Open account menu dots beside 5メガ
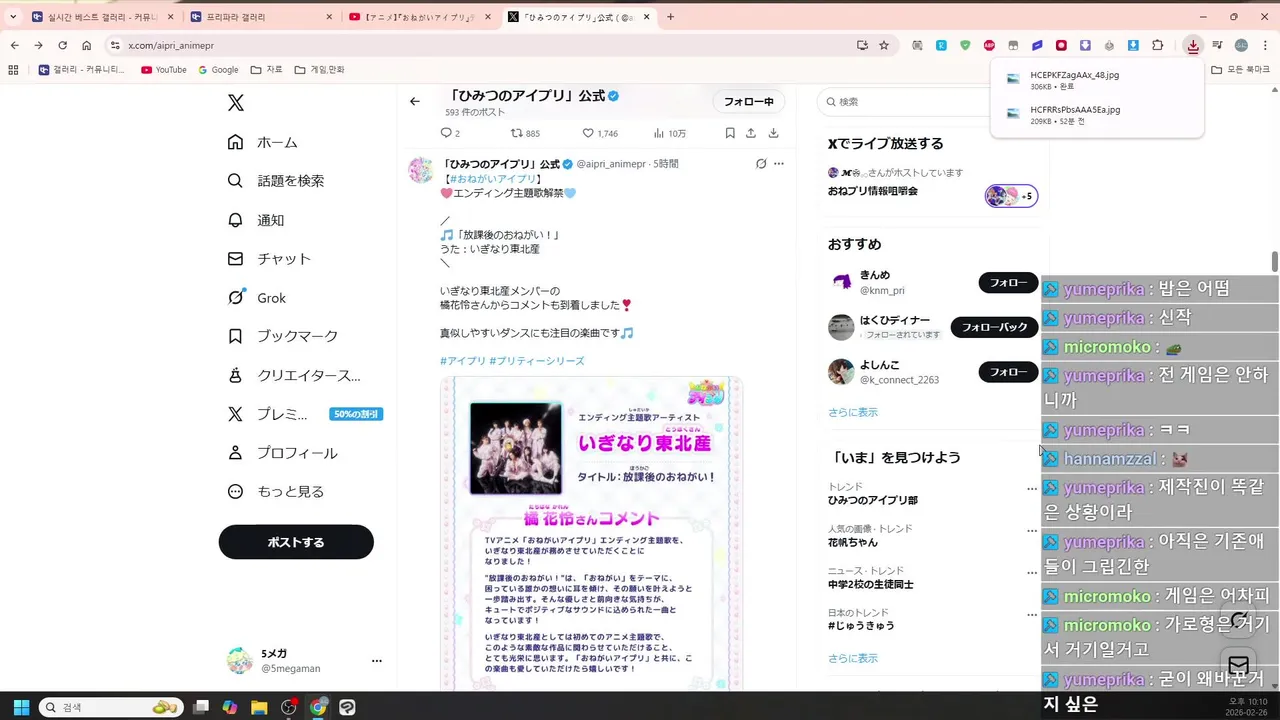The width and height of the screenshot is (1280, 720). tap(377, 661)
